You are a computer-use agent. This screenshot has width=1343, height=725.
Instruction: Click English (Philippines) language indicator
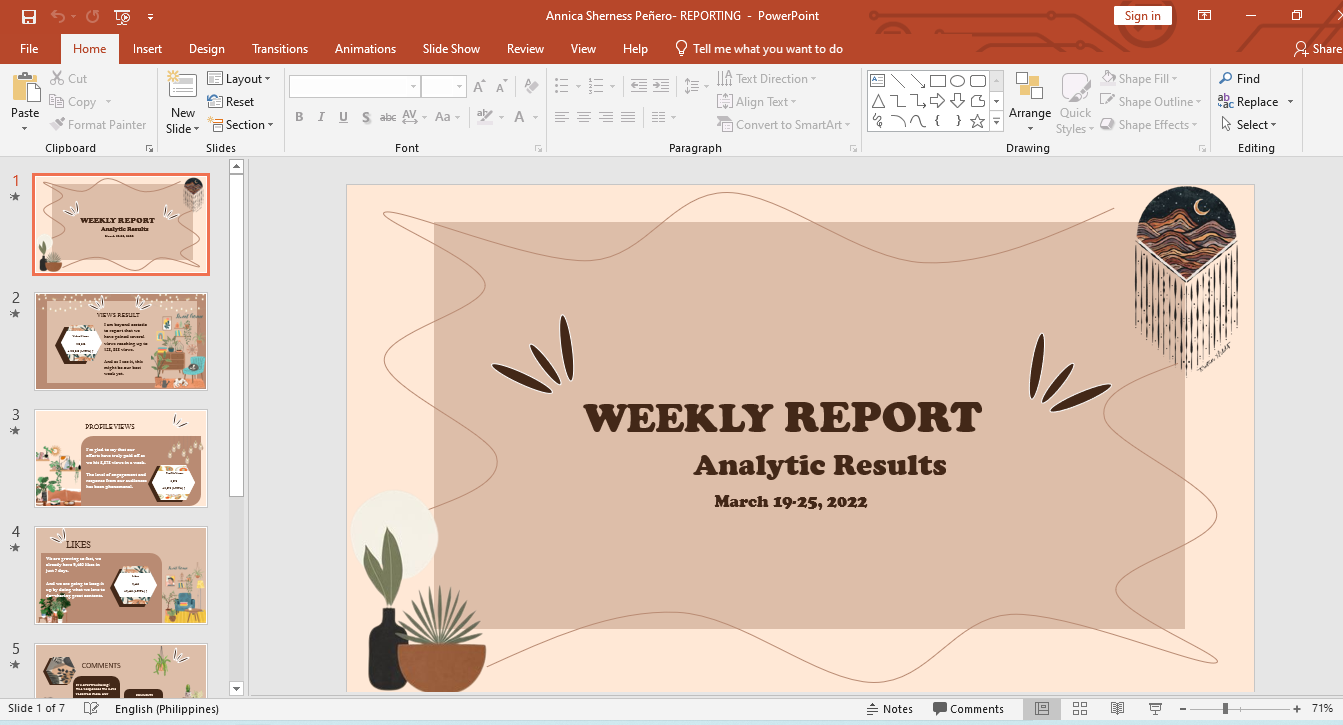tap(167, 708)
